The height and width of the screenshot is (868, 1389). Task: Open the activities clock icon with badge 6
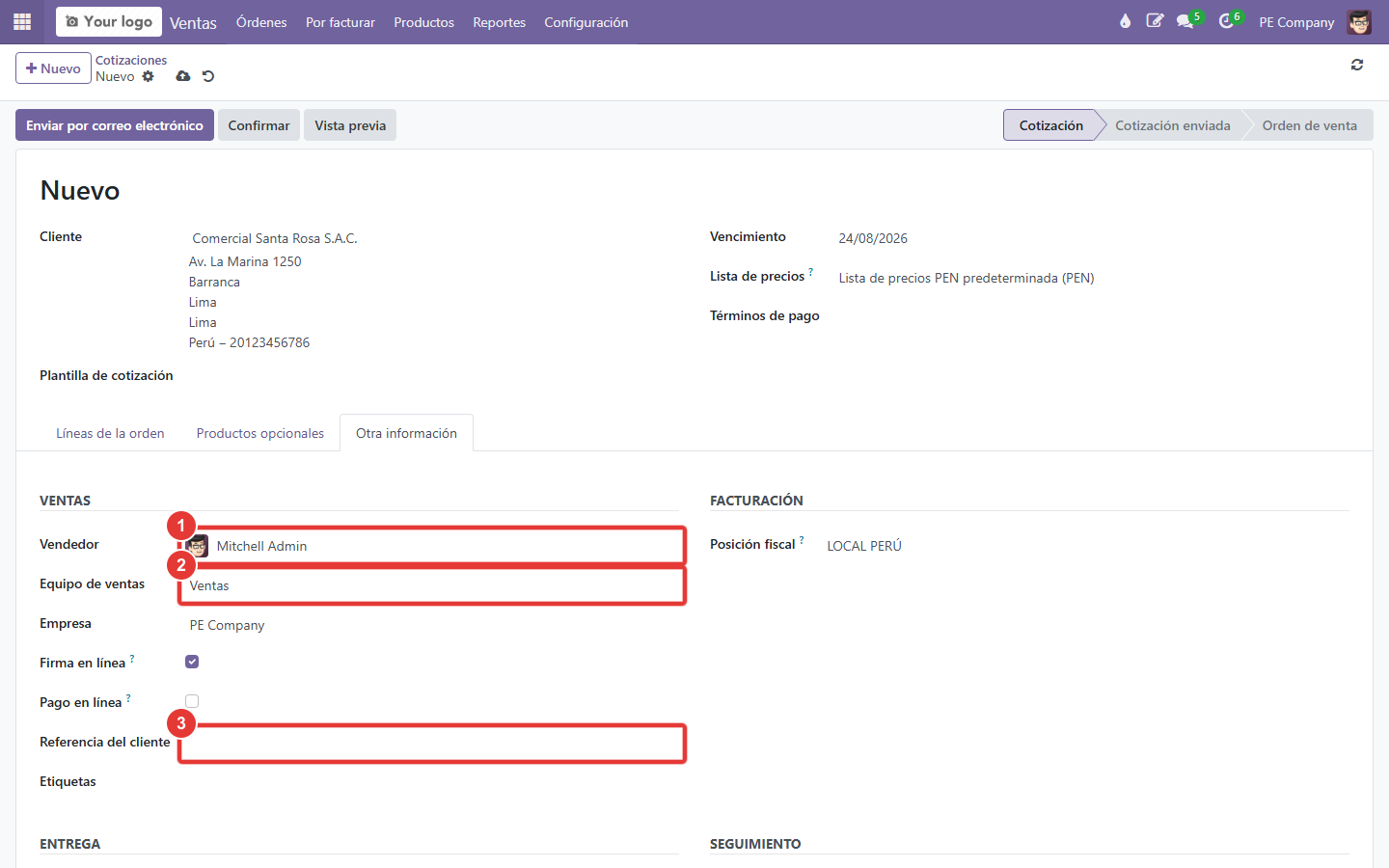click(1226, 21)
